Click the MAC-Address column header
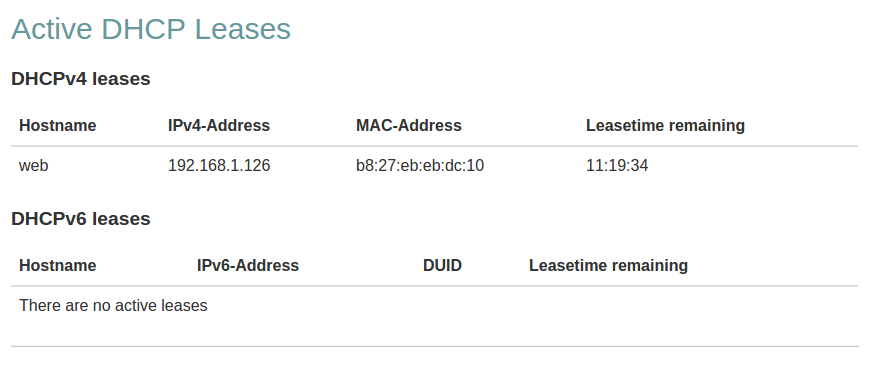 click(x=409, y=126)
